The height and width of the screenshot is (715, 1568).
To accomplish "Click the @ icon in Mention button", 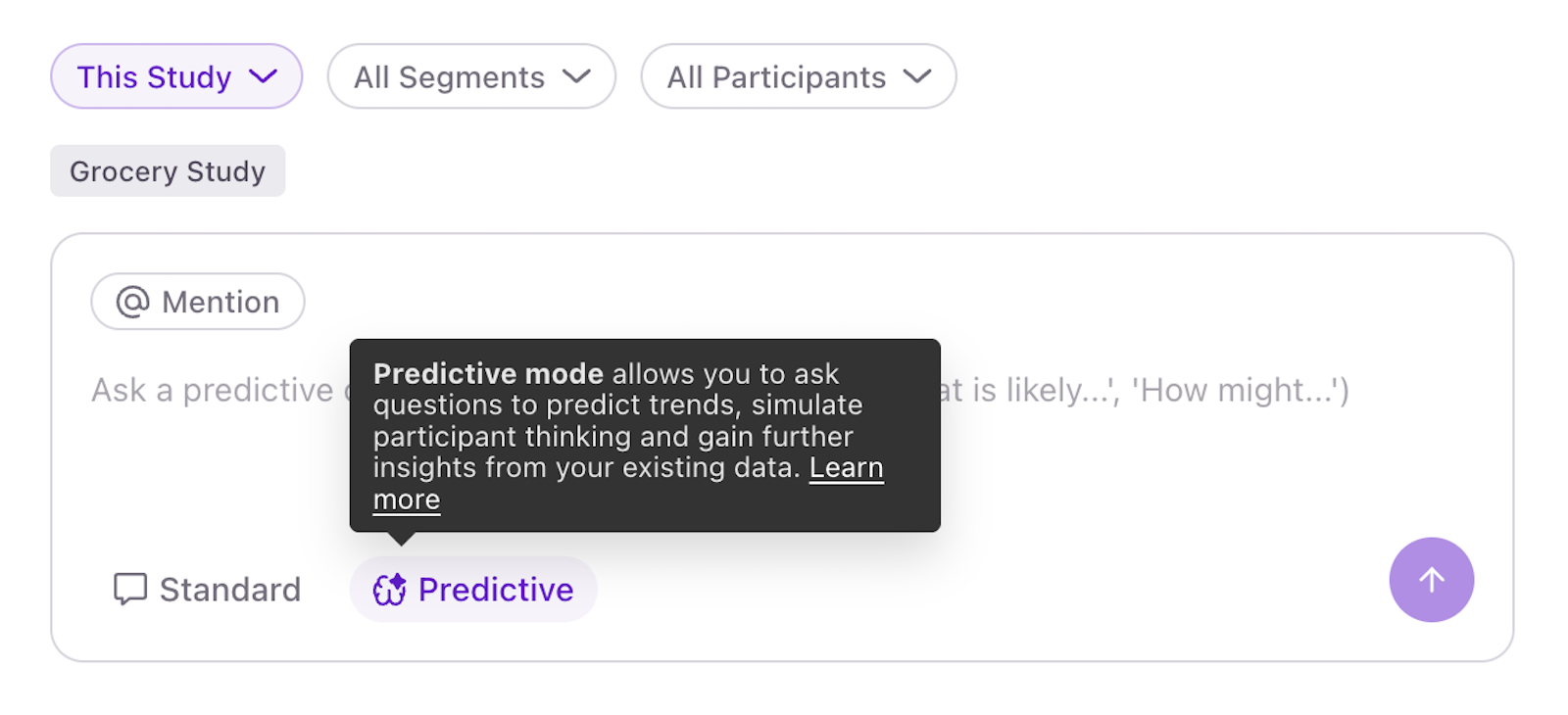I will [133, 302].
